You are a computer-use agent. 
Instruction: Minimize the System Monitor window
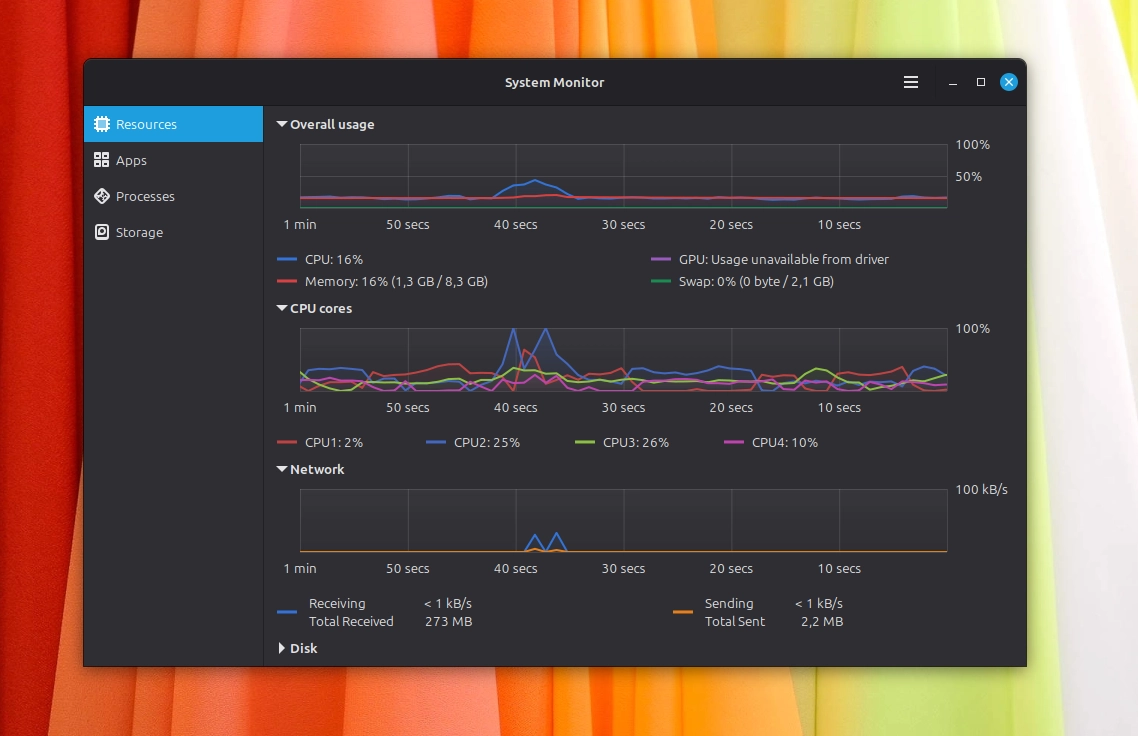tap(953, 82)
